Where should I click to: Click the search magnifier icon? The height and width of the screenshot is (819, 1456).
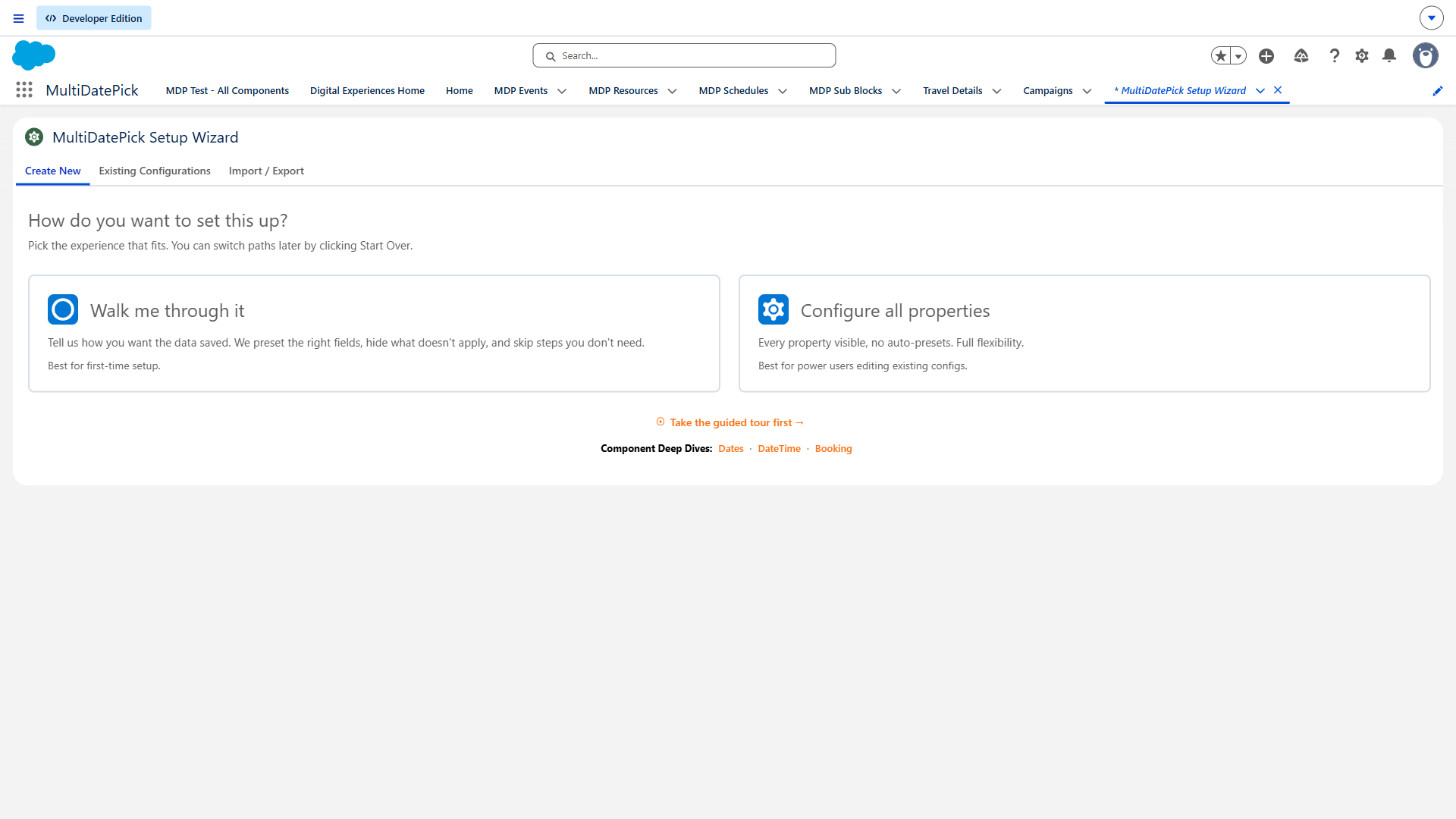click(x=551, y=56)
